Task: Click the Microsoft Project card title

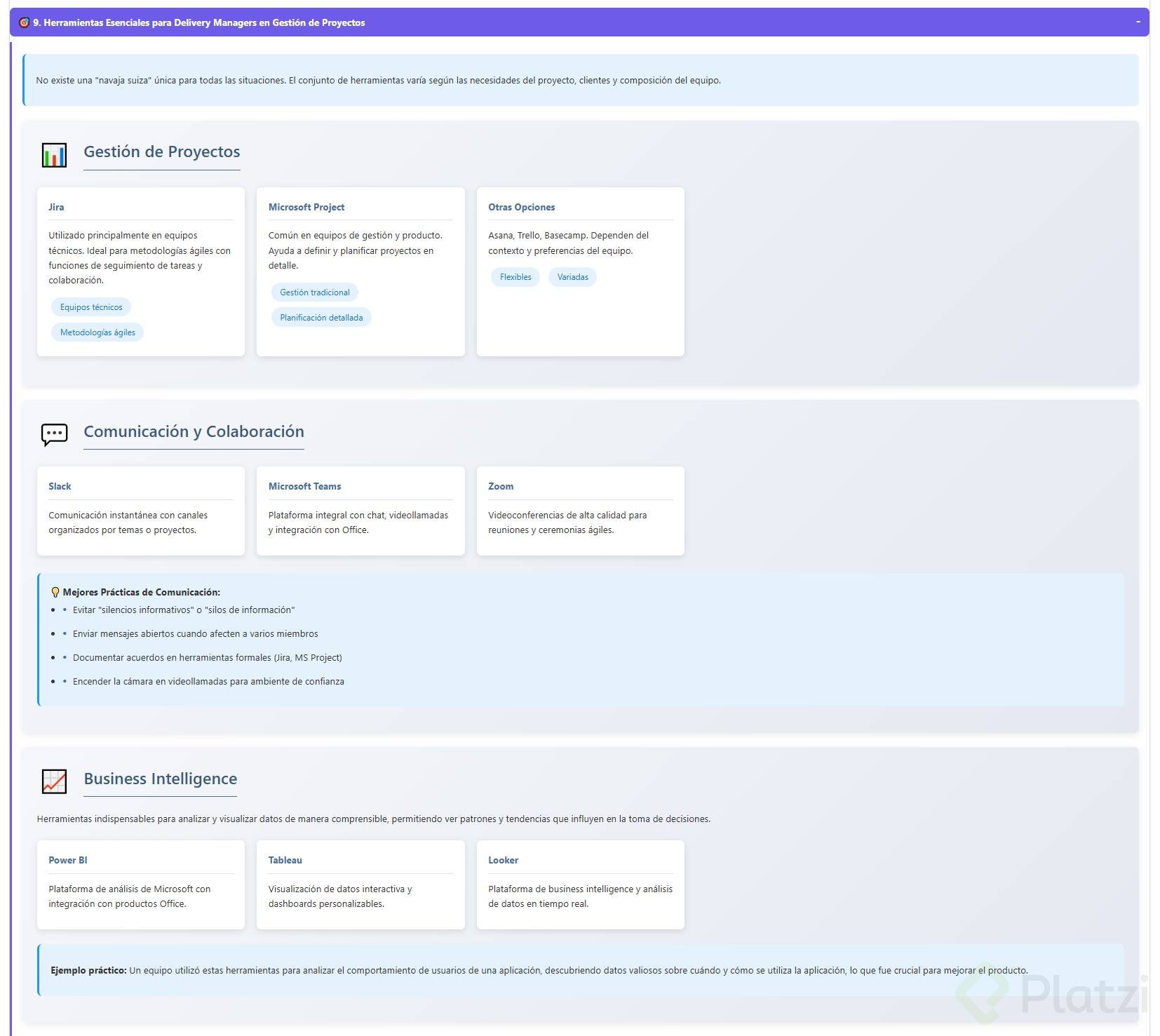Action: pyautogui.click(x=306, y=207)
